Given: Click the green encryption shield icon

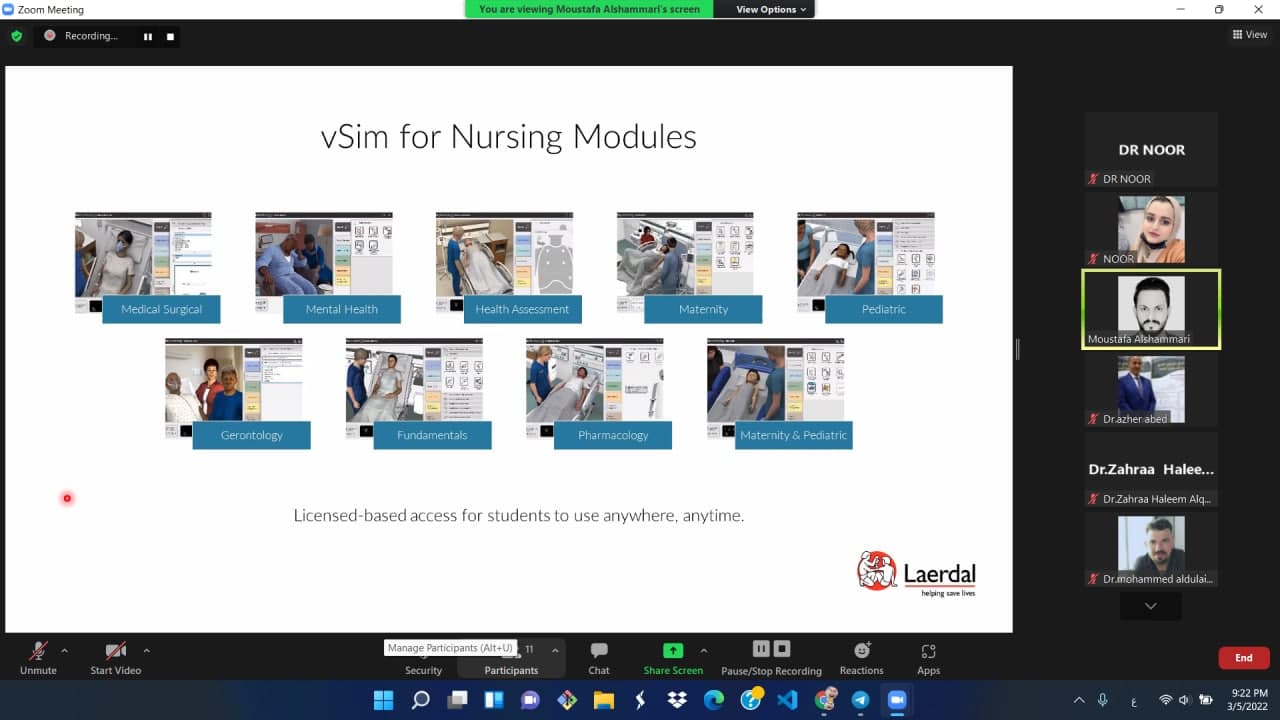Looking at the screenshot, I should [x=16, y=36].
